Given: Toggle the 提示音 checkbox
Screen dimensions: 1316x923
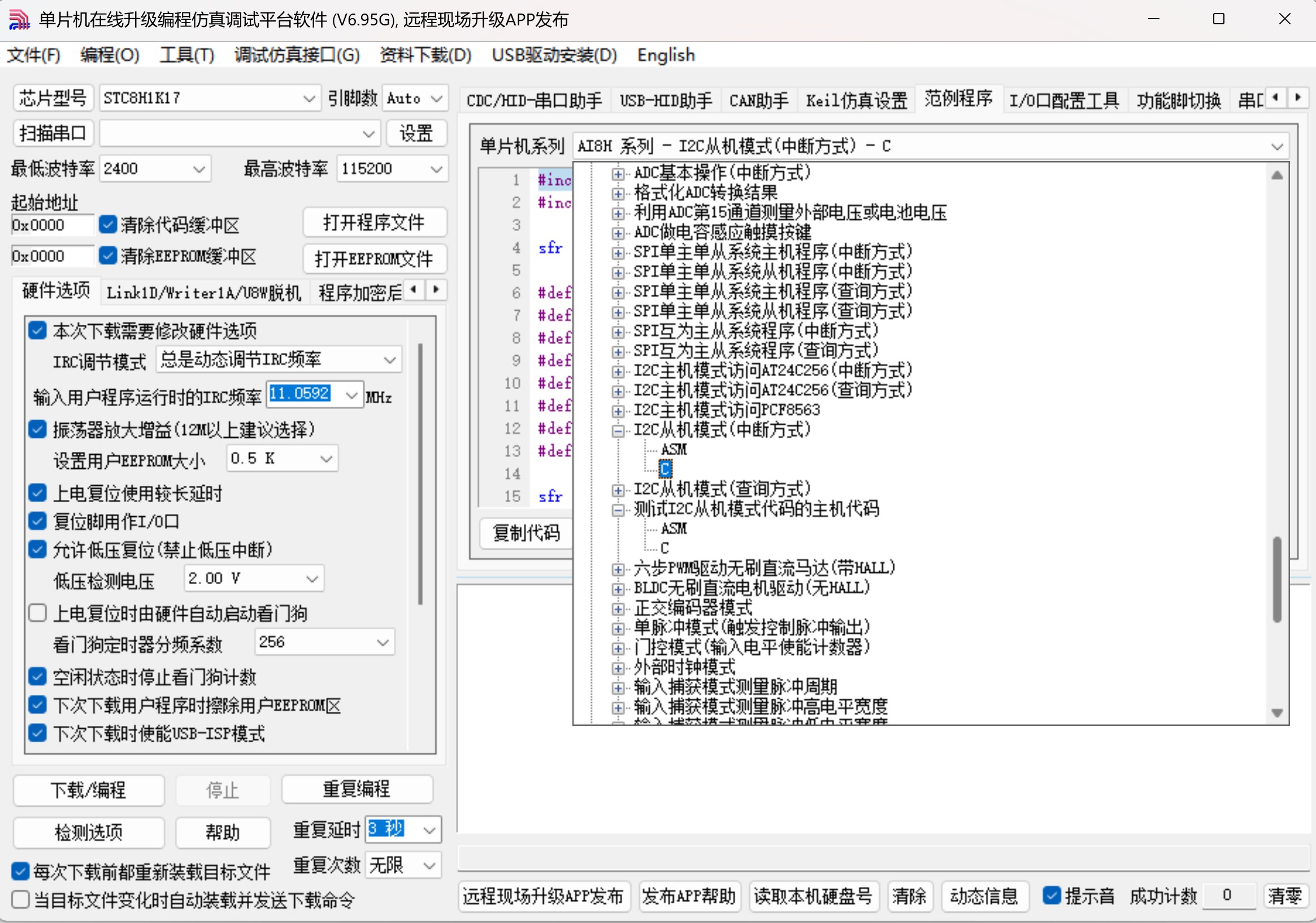Looking at the screenshot, I should click(x=1051, y=895).
